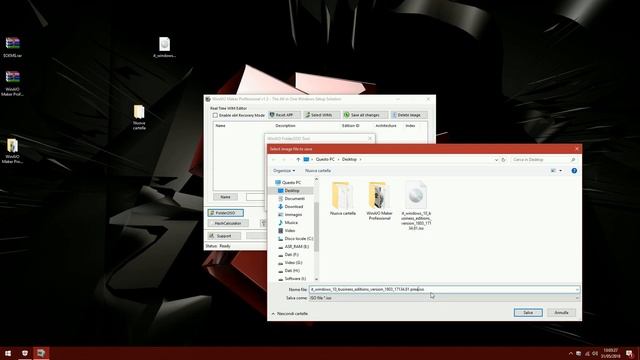
Task: Select Software drive in navigation tree
Action: click(x=292, y=278)
